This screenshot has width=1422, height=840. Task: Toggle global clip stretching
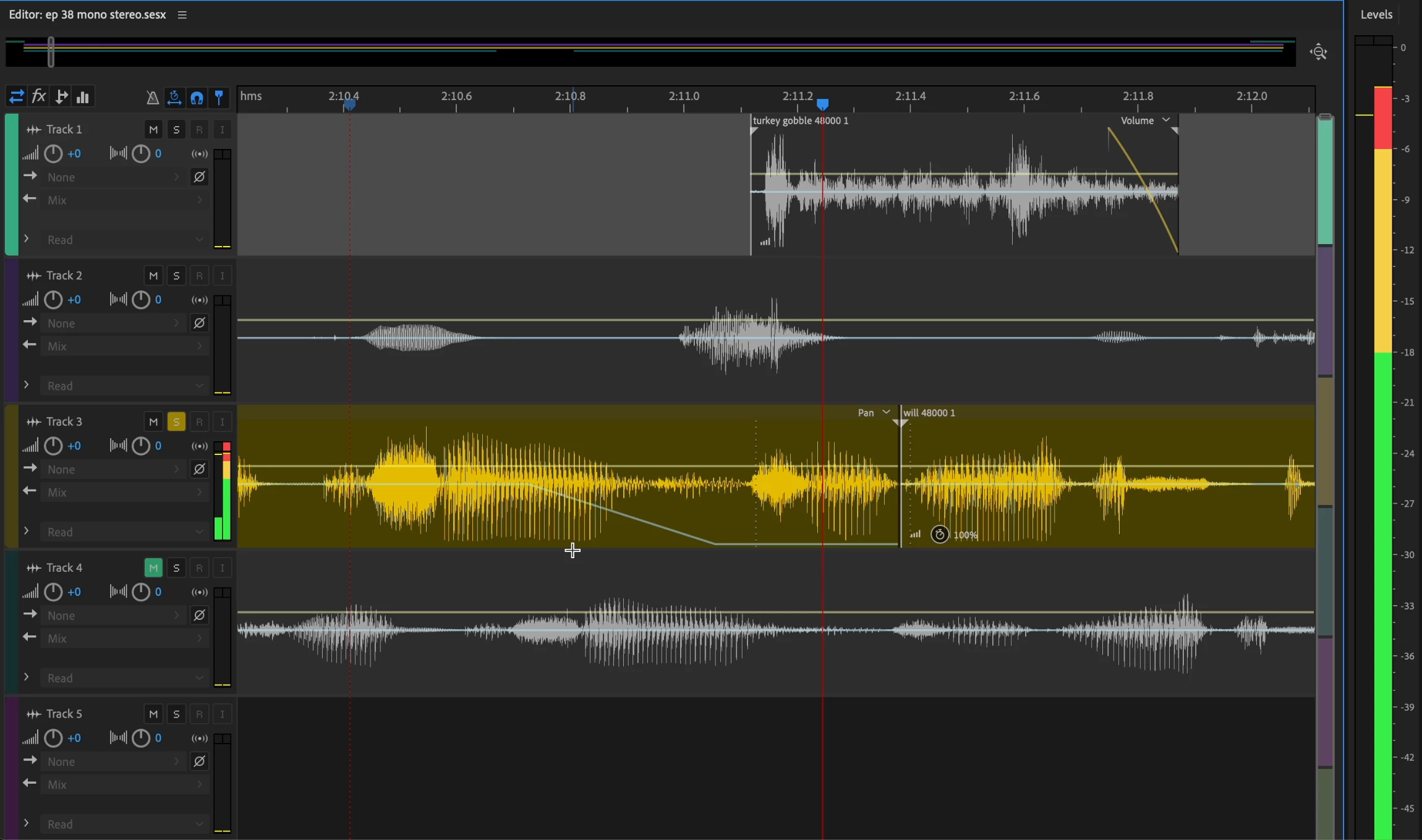point(174,98)
